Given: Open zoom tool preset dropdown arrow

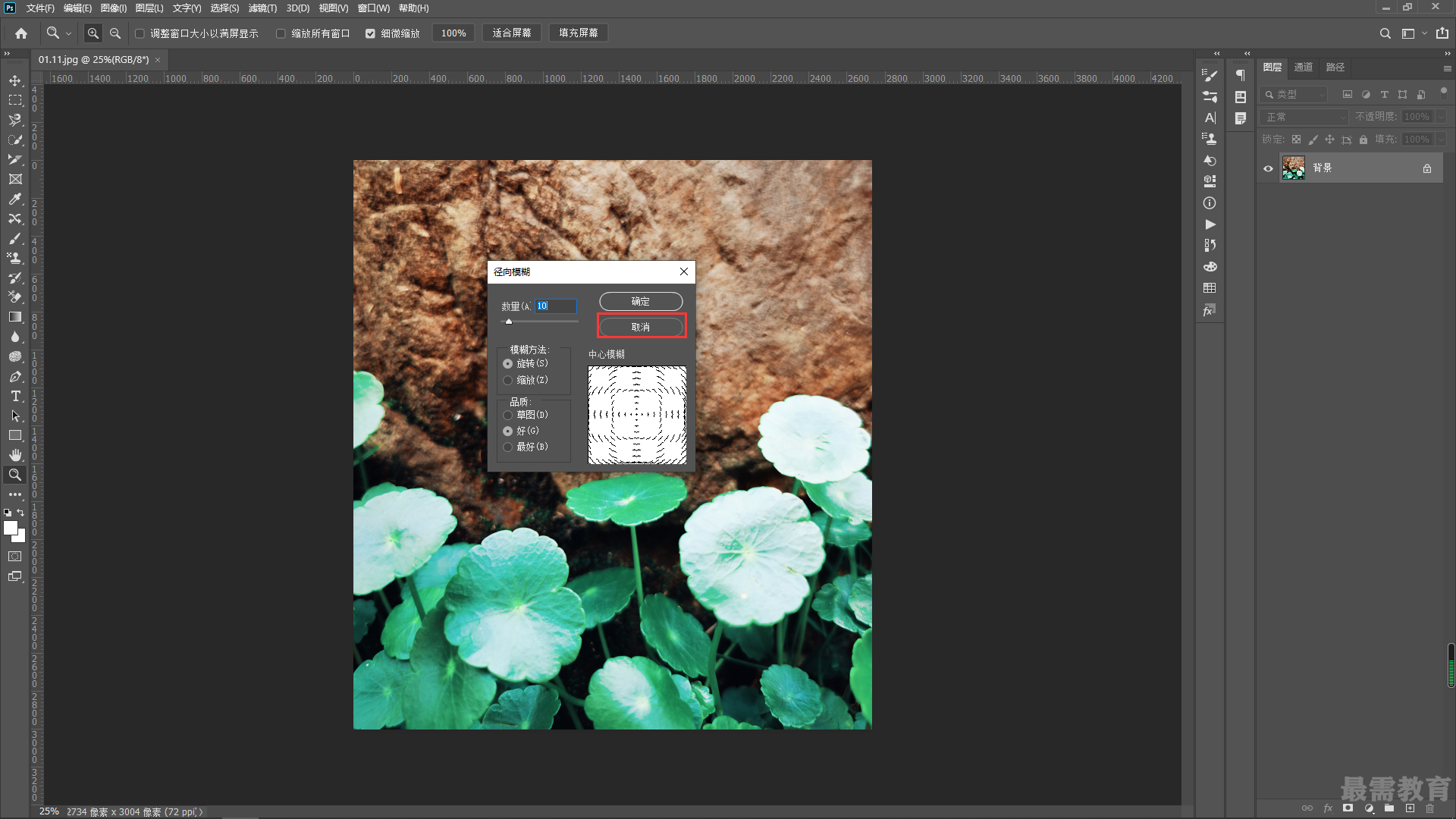Looking at the screenshot, I should pyautogui.click(x=68, y=33).
